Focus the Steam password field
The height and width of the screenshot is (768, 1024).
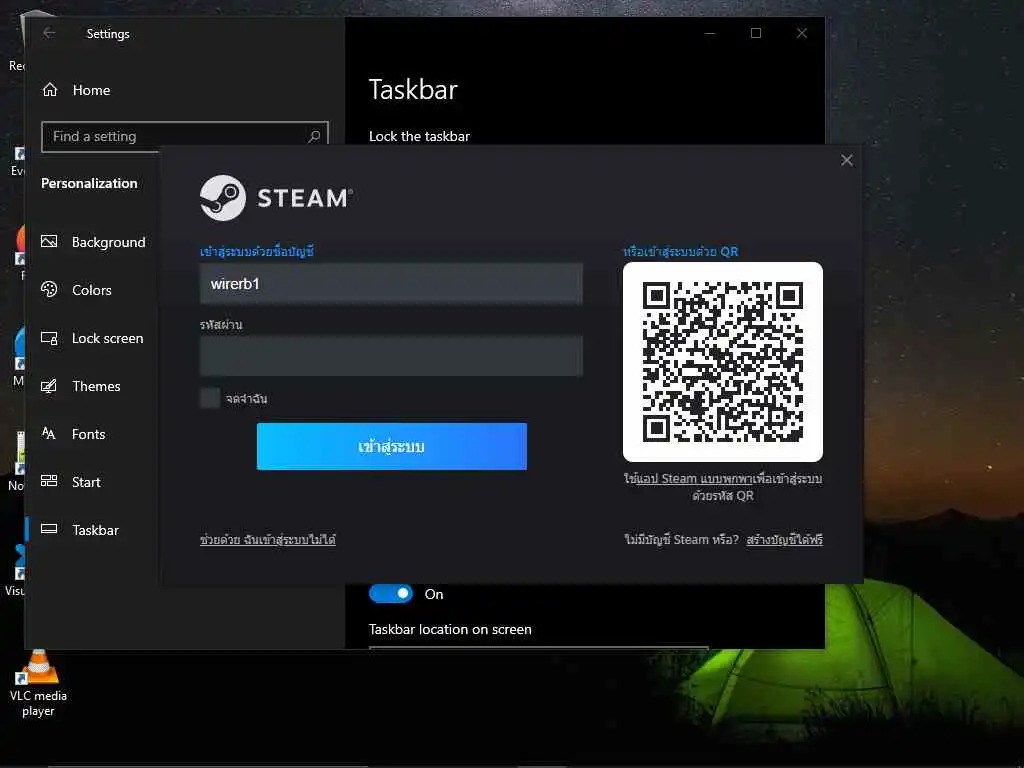(x=391, y=356)
